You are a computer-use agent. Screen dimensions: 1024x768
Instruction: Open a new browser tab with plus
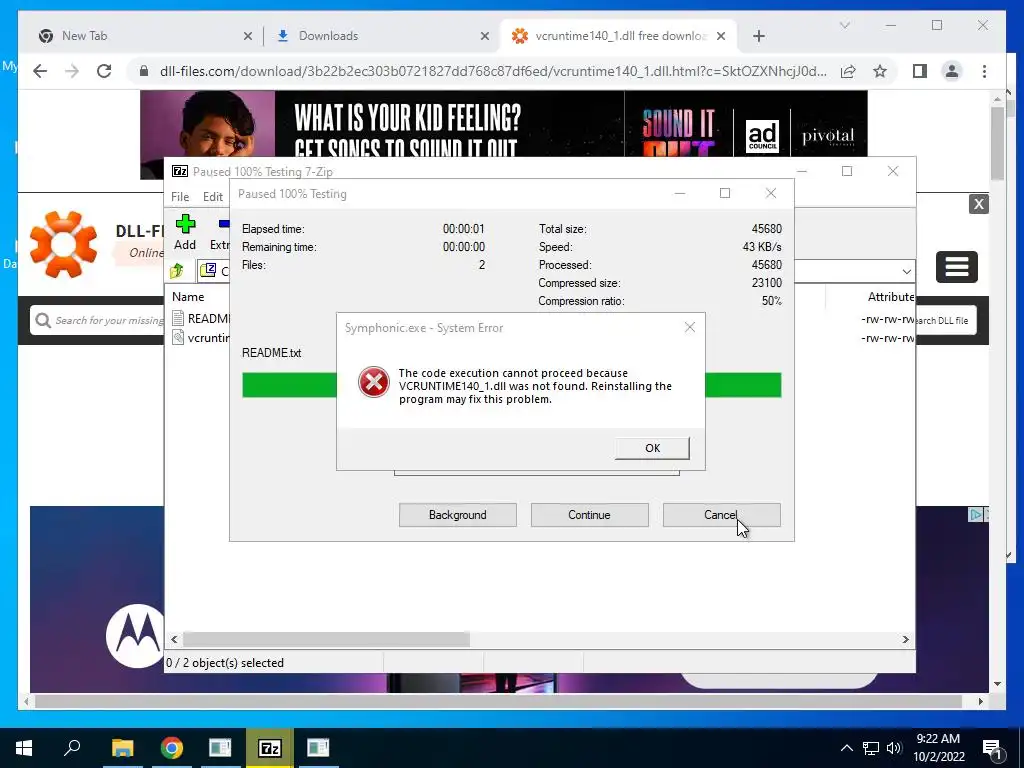pos(758,36)
